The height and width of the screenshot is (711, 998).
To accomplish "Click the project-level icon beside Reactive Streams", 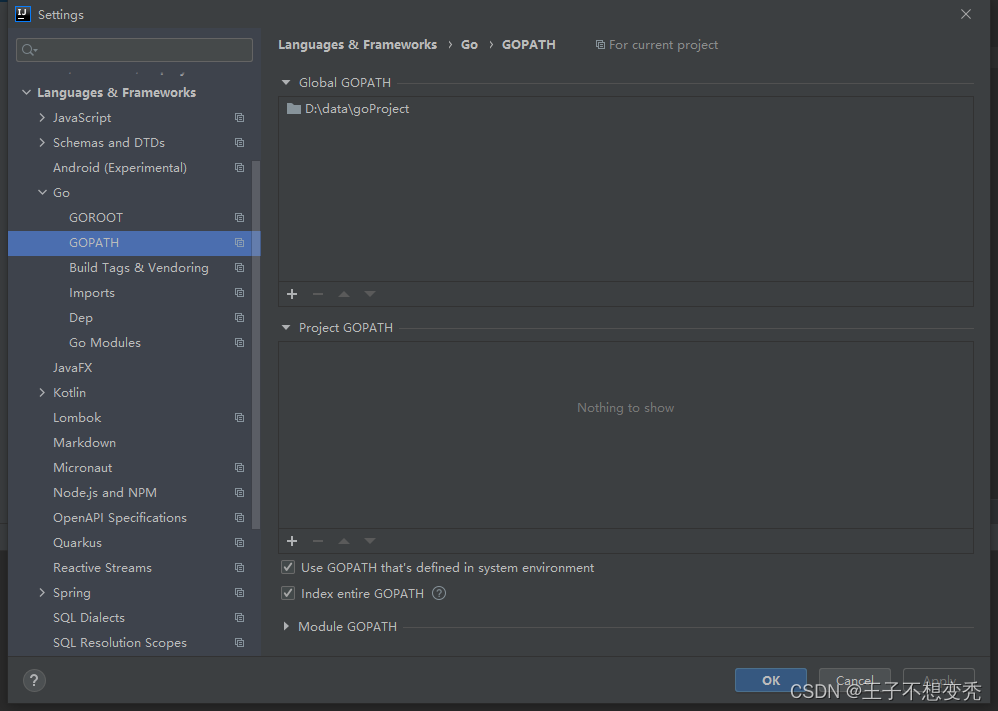I will pos(239,568).
